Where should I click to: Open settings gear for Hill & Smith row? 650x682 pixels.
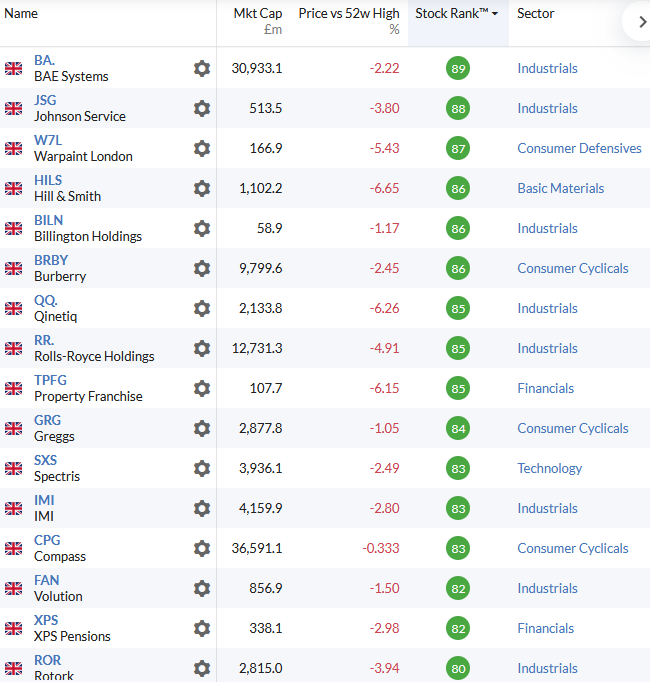[x=202, y=189]
